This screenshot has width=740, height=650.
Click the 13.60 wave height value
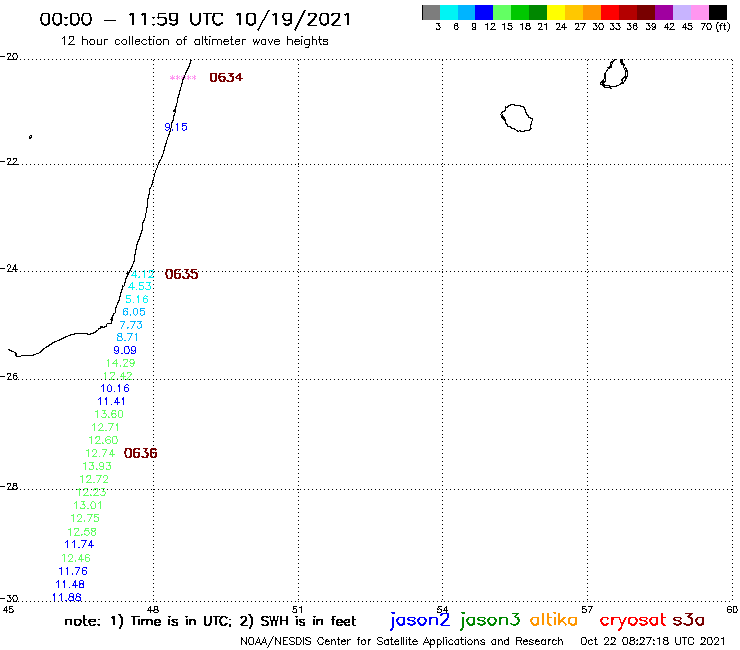tap(109, 414)
